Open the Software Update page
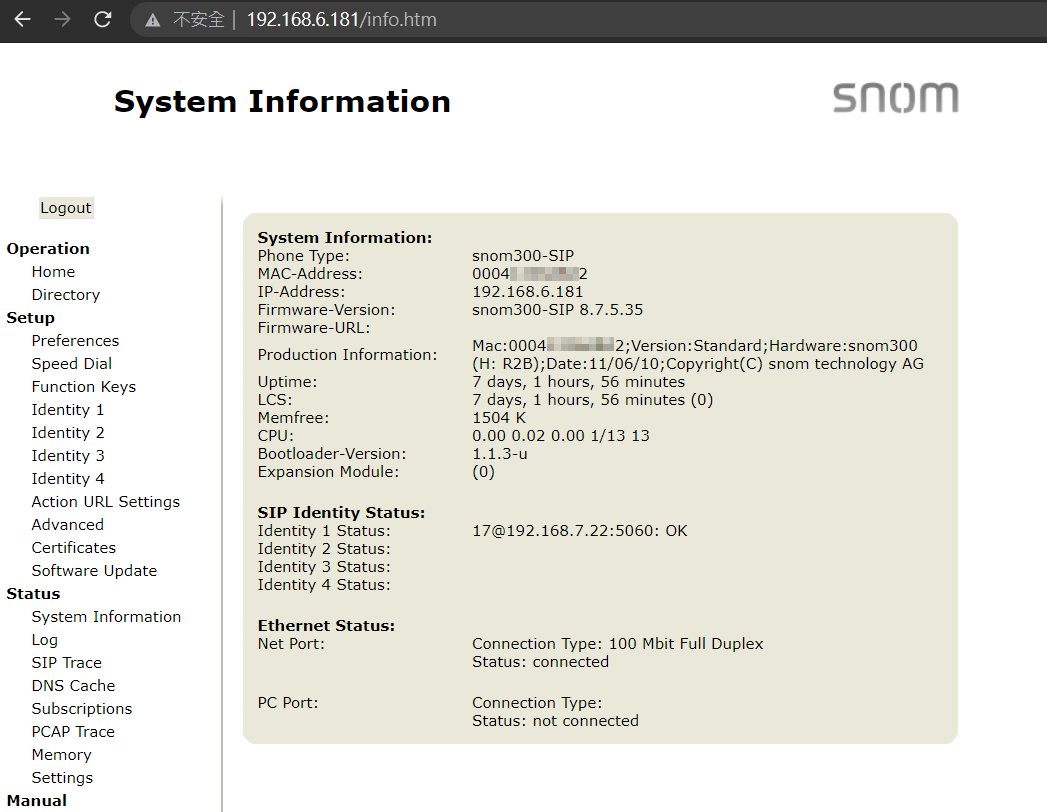Image resolution: width=1047 pixels, height=812 pixels. click(94, 571)
